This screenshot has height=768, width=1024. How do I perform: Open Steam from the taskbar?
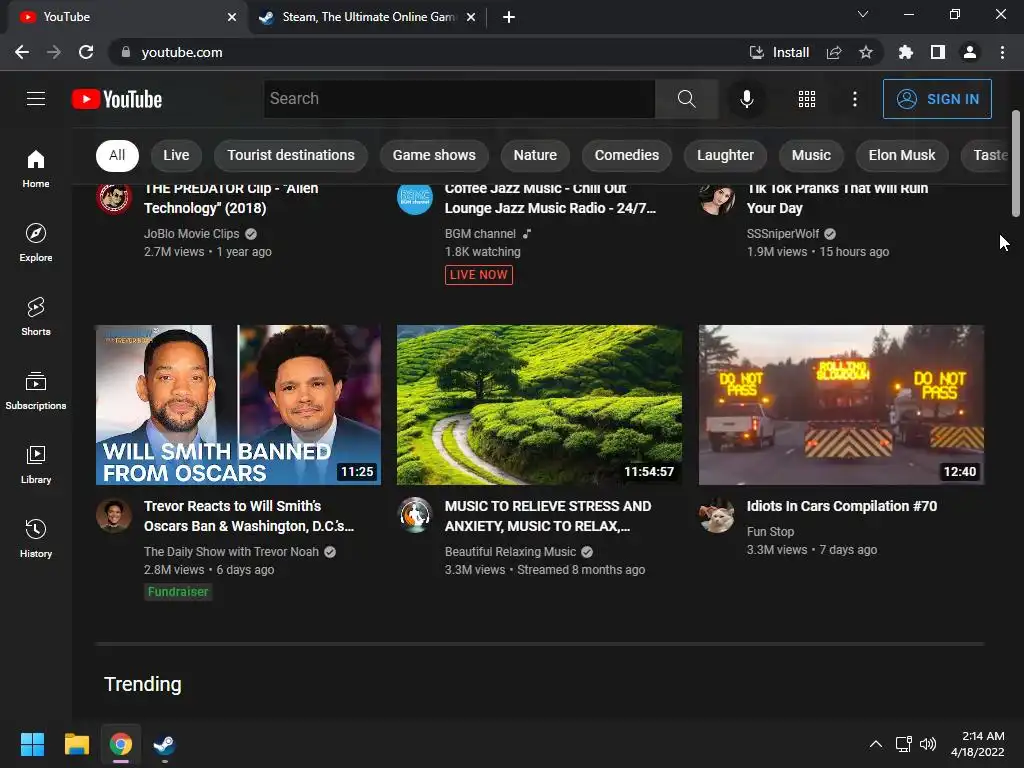click(164, 744)
